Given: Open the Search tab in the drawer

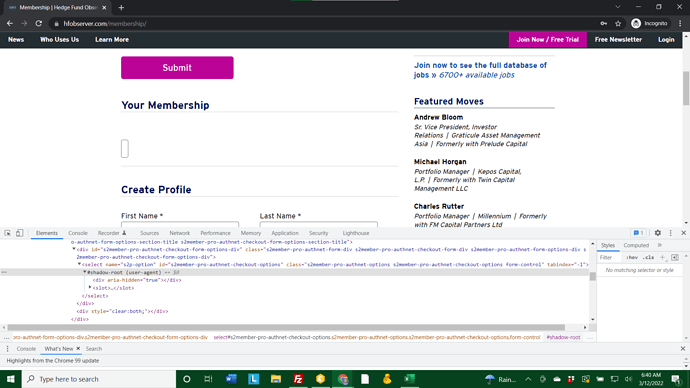Looking at the screenshot, I should [94, 349].
